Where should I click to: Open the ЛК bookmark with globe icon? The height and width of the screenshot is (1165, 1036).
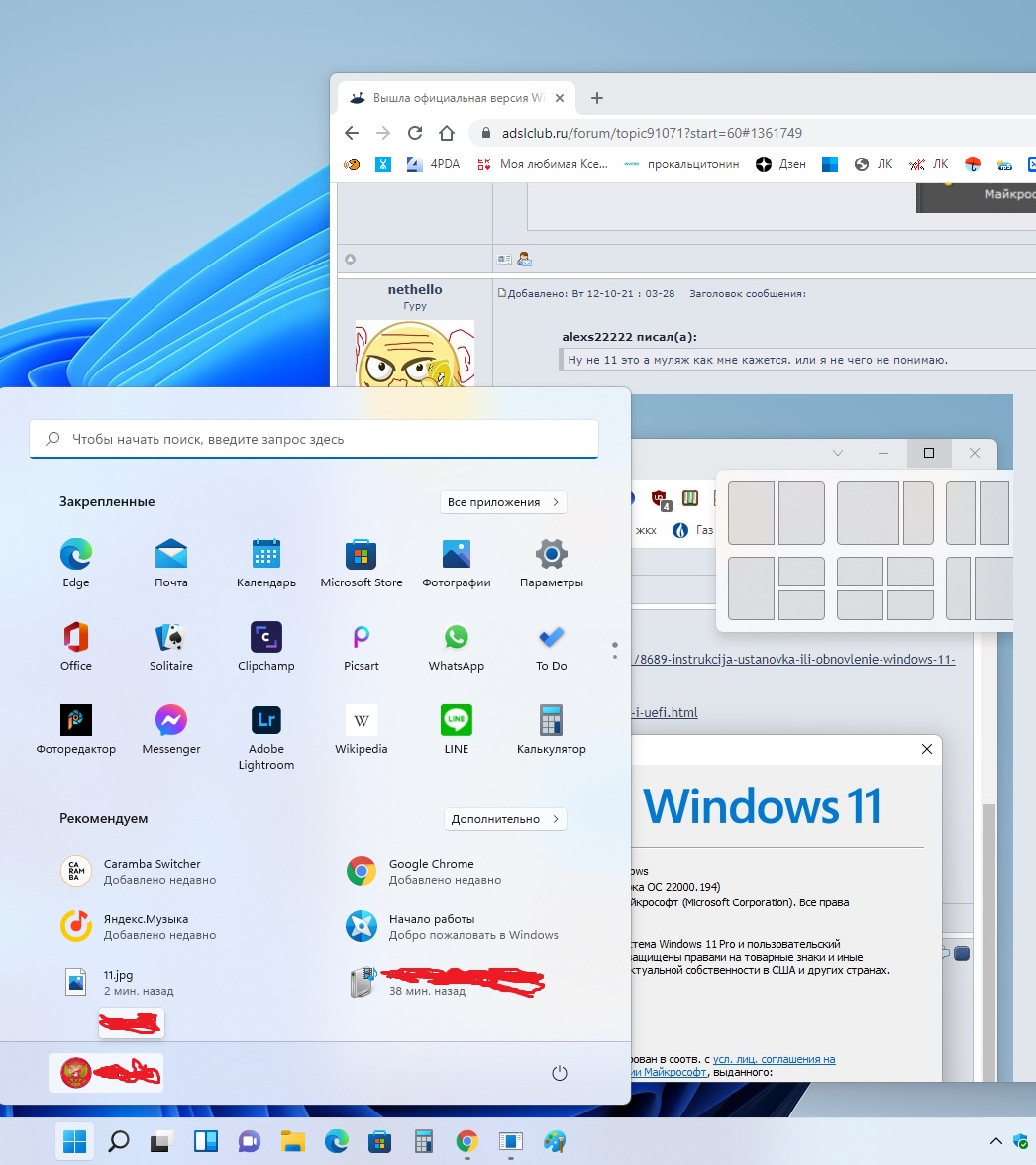874,164
